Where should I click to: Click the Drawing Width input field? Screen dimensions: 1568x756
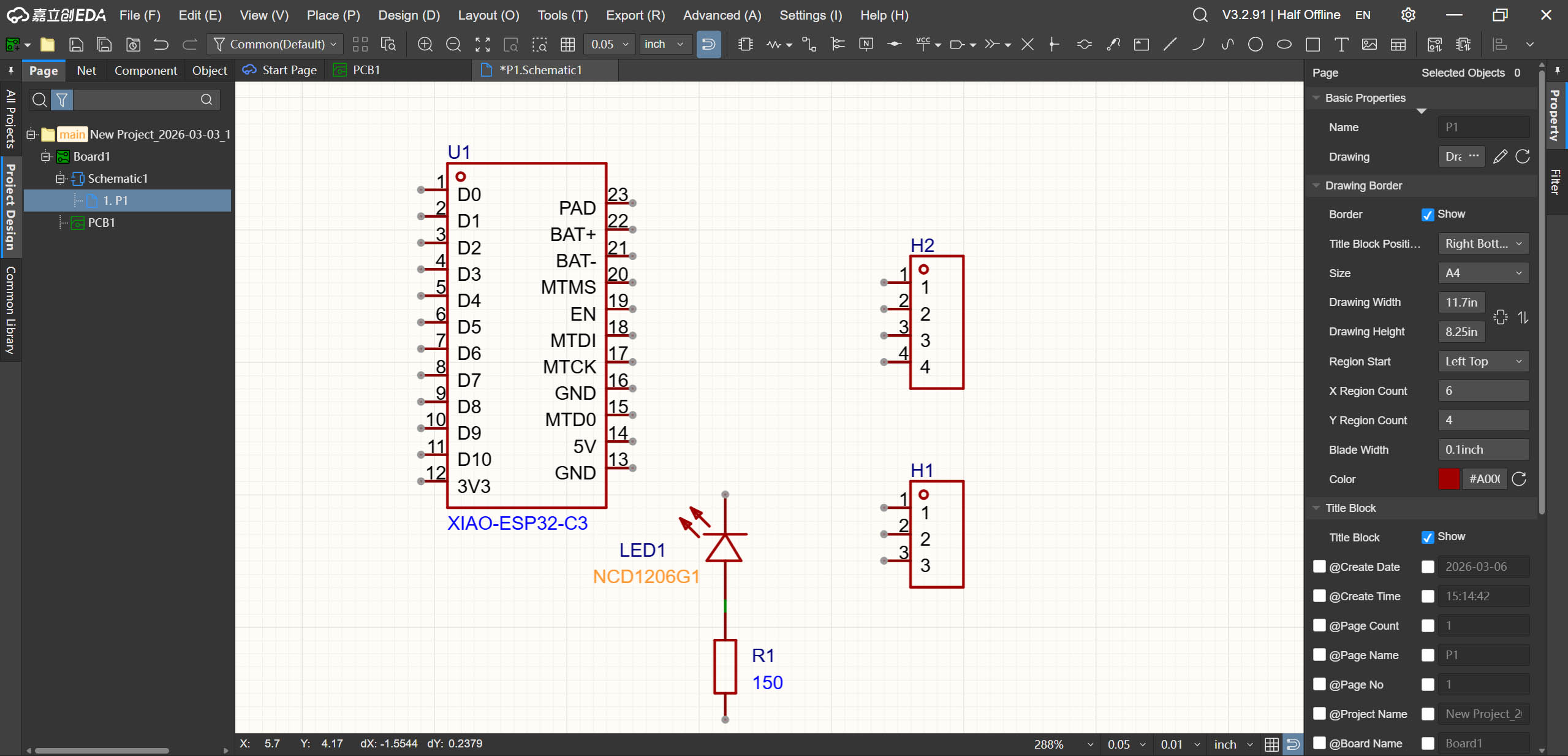[1461, 302]
